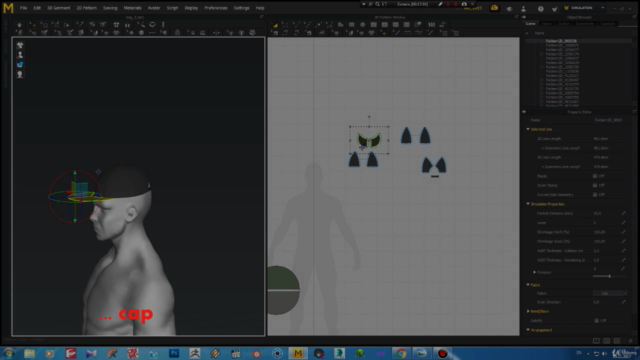The width and height of the screenshot is (640, 360).
Task: Select the highlighted Edit Pattern tool in 2D toolbar
Action: (276, 25)
